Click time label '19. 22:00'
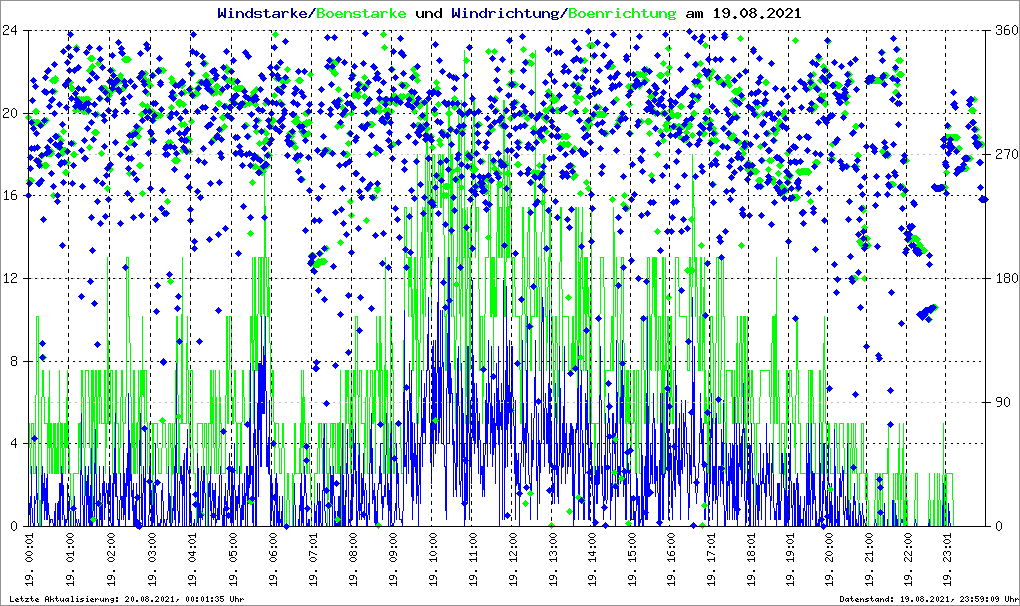This screenshot has width=1020, height=606. pyautogui.click(x=908, y=559)
